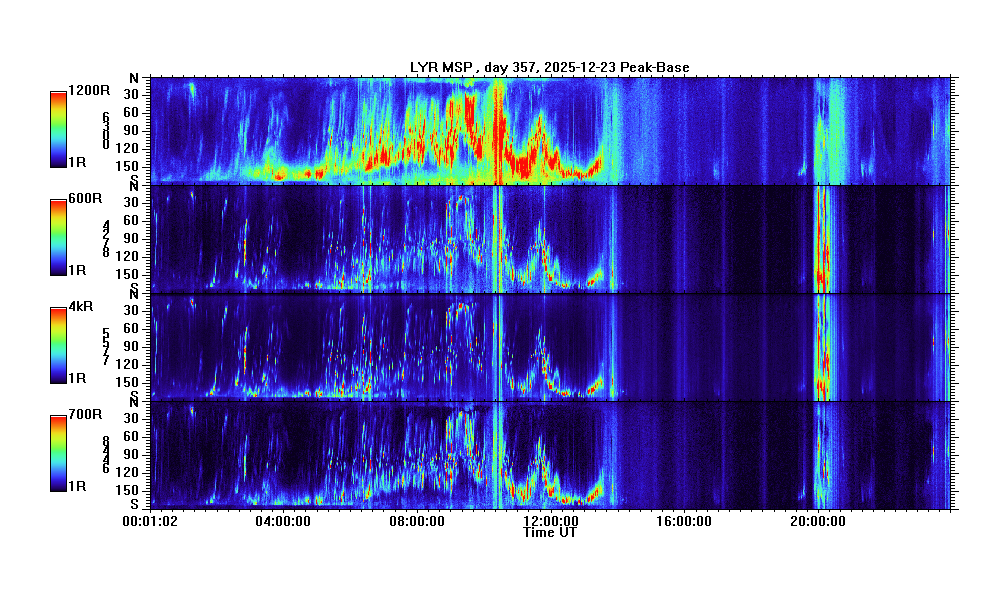Select the 16:00:00 time axis label
The height and width of the screenshot is (600, 1000).
pos(684,521)
